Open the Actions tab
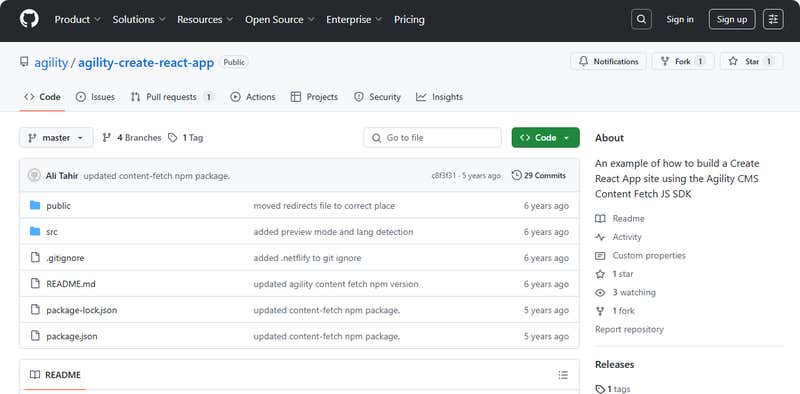 [253, 96]
